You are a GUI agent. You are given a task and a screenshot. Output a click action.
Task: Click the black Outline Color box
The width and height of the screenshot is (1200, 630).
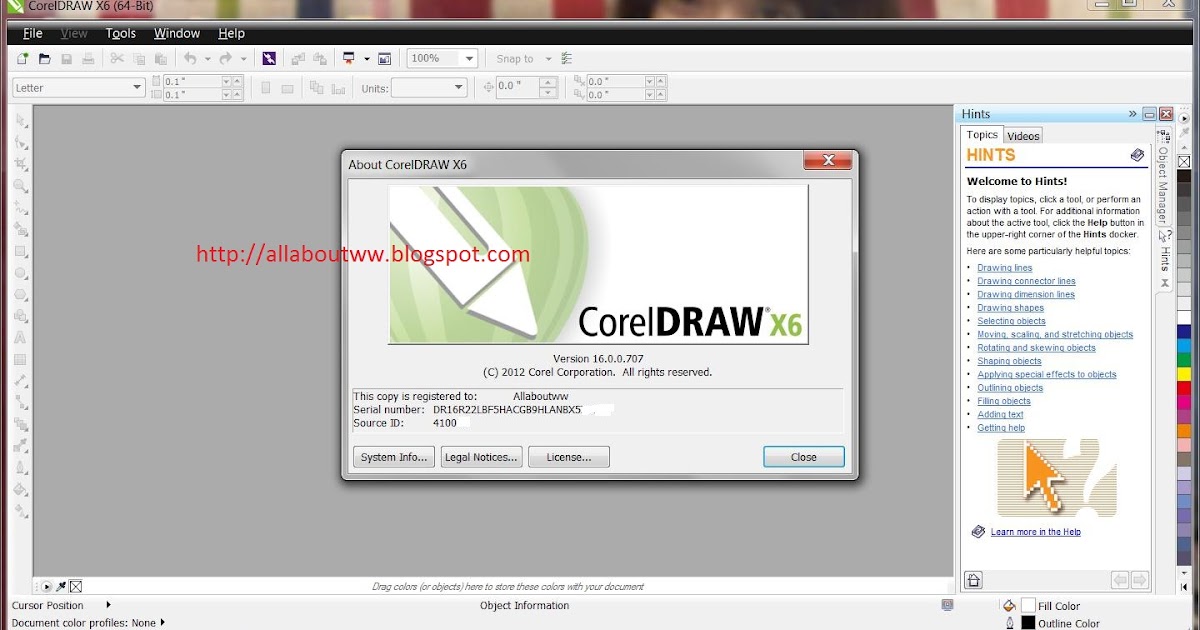[x=1028, y=623]
